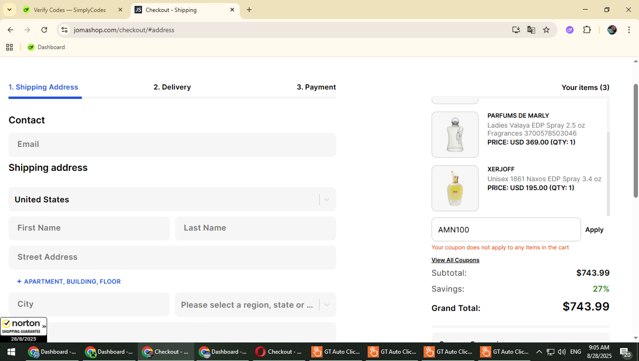
Task: Add Apartment, Building, Floor line
Action: point(69,282)
